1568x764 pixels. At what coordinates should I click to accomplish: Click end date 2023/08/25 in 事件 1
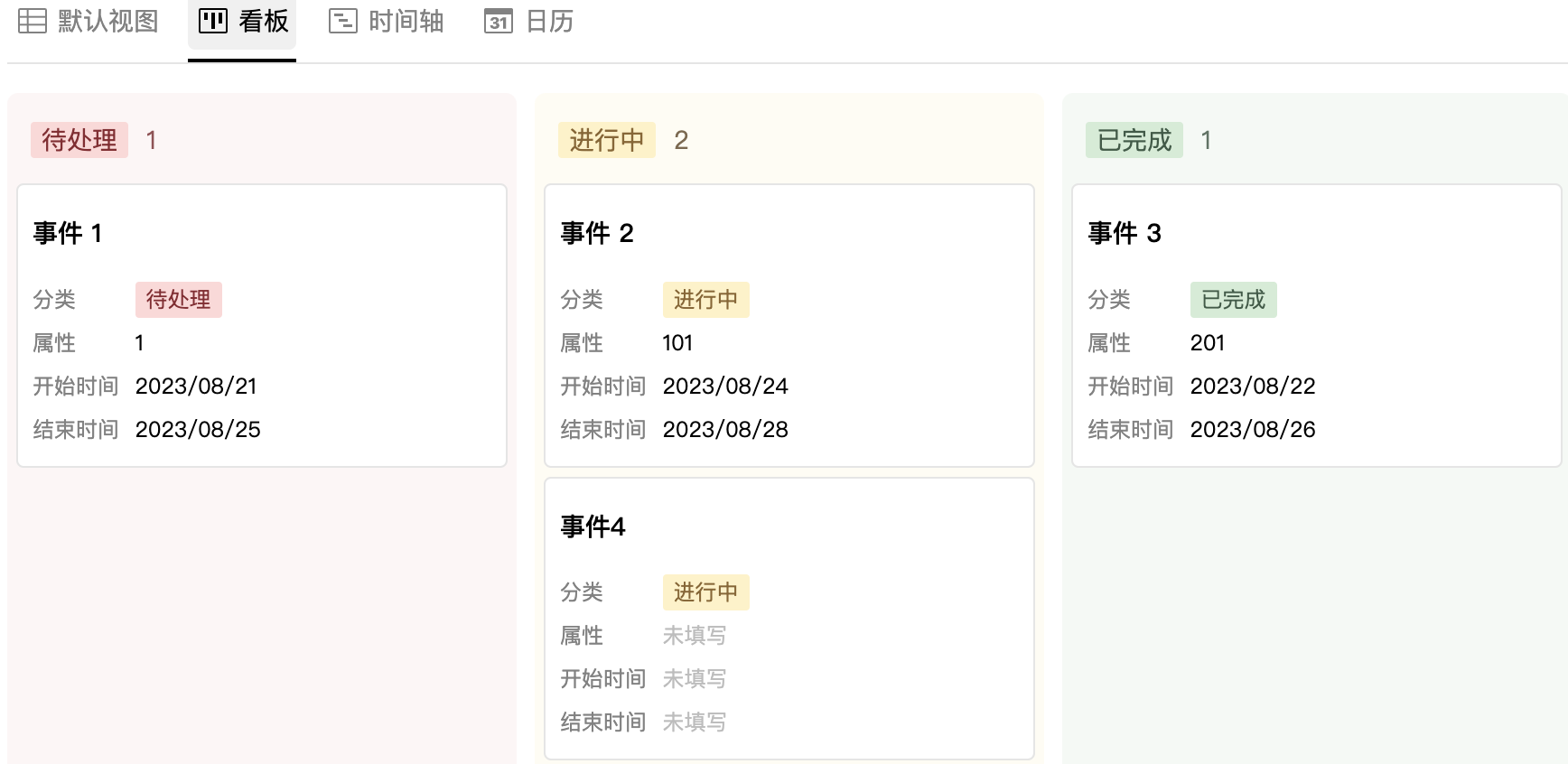[198, 430]
